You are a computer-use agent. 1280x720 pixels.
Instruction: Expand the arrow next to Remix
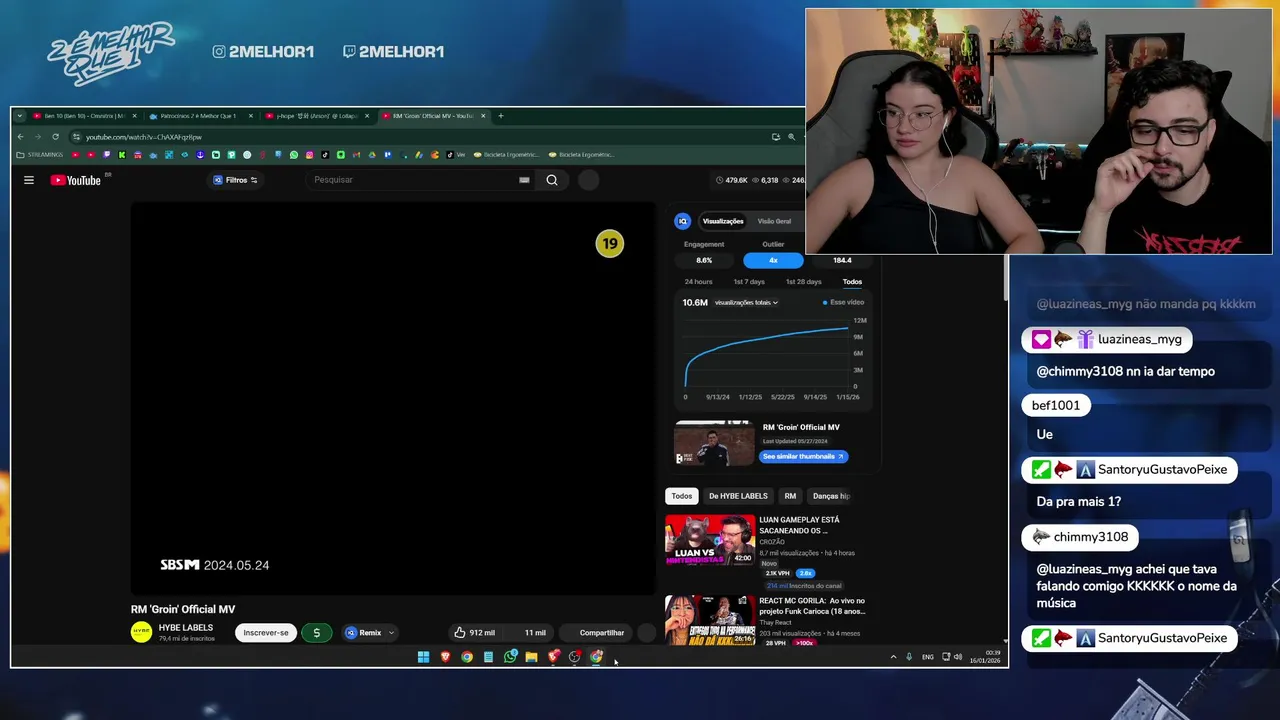391,633
